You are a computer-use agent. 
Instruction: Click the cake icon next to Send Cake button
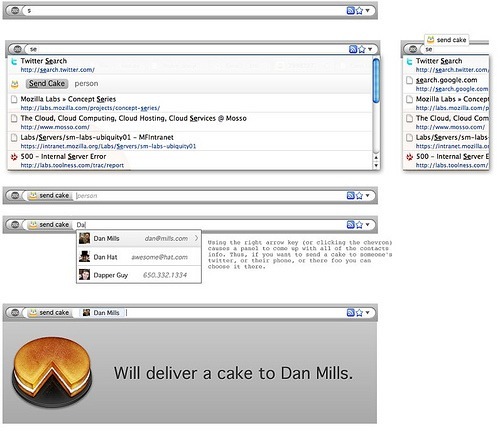pyautogui.click(x=14, y=84)
